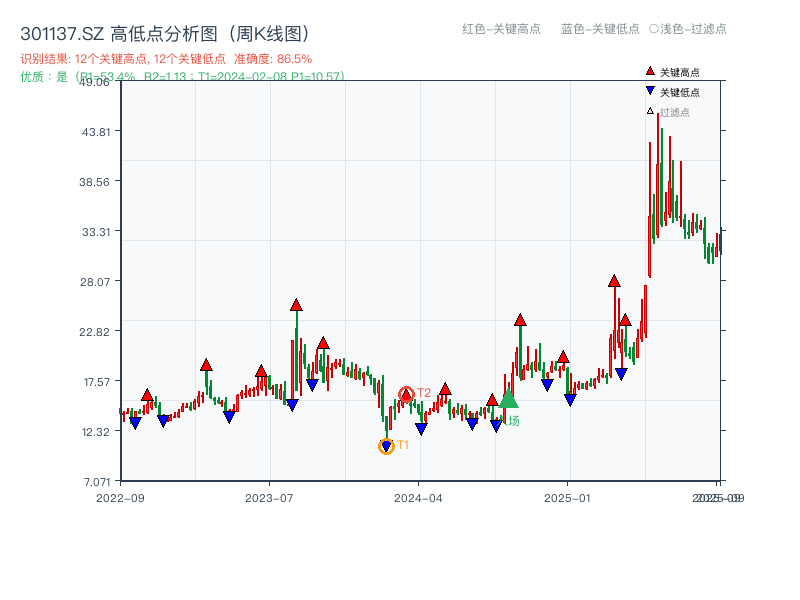Click the T1 circled low-point marker
The width and height of the screenshot is (800, 600).
coord(385,444)
